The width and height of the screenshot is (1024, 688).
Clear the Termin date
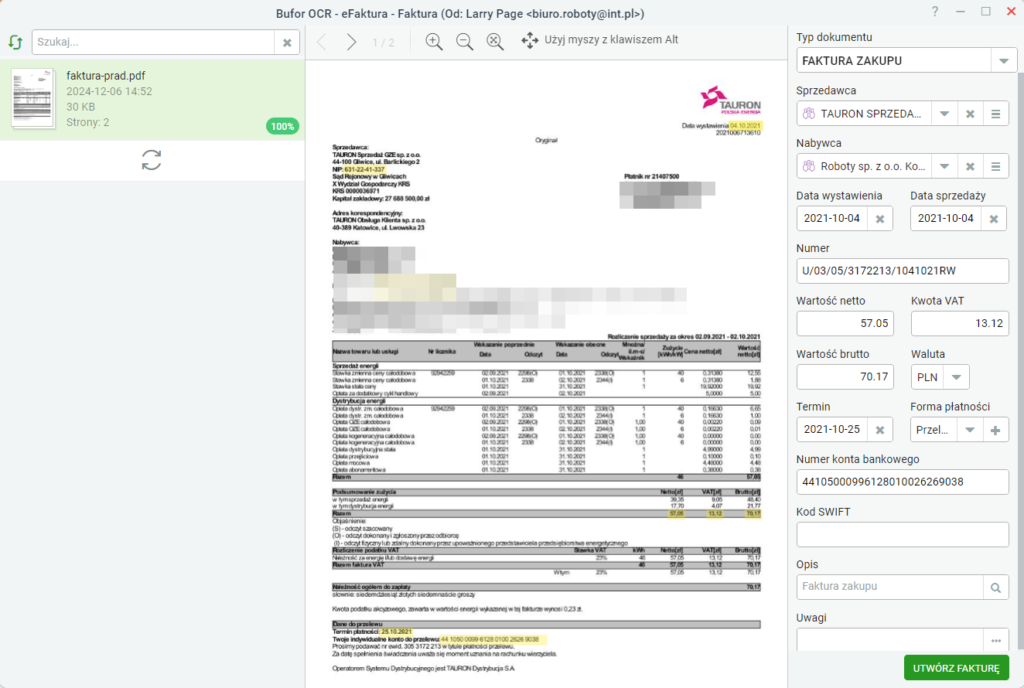click(880, 430)
